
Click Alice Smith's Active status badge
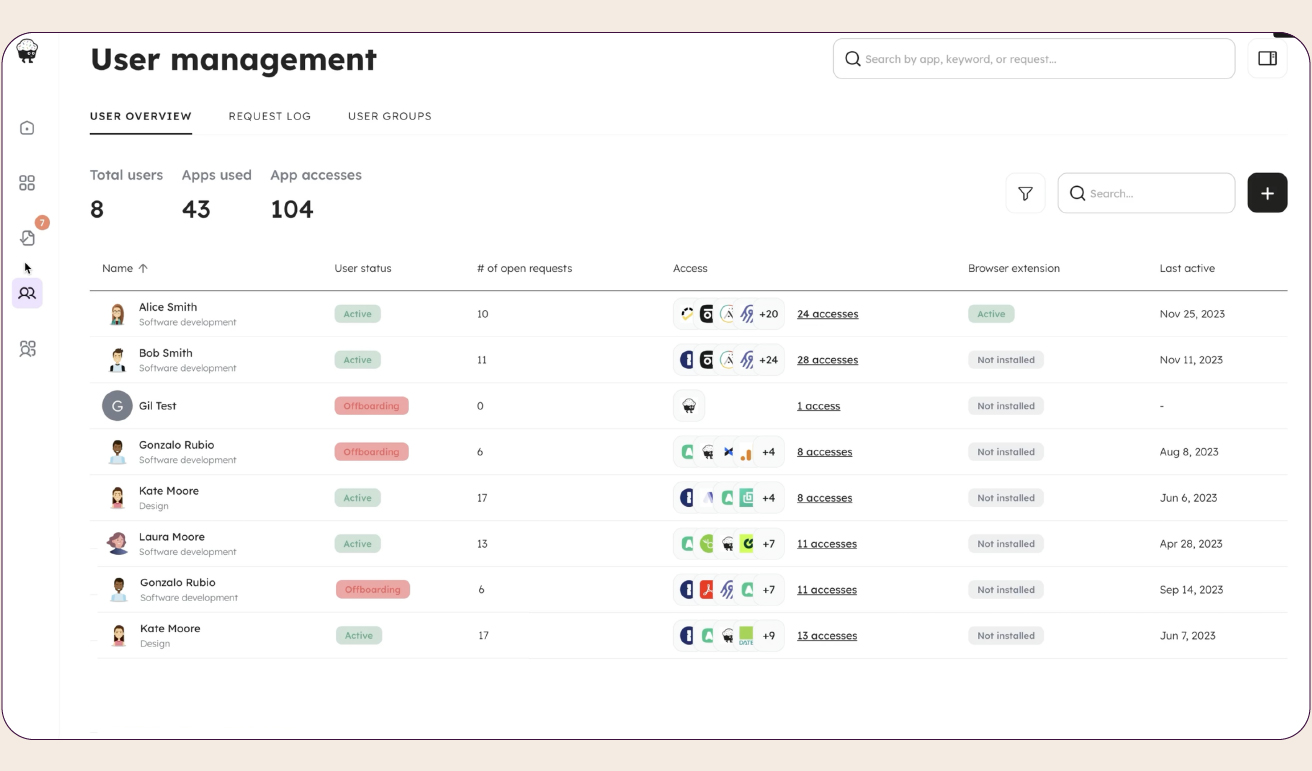(x=357, y=314)
